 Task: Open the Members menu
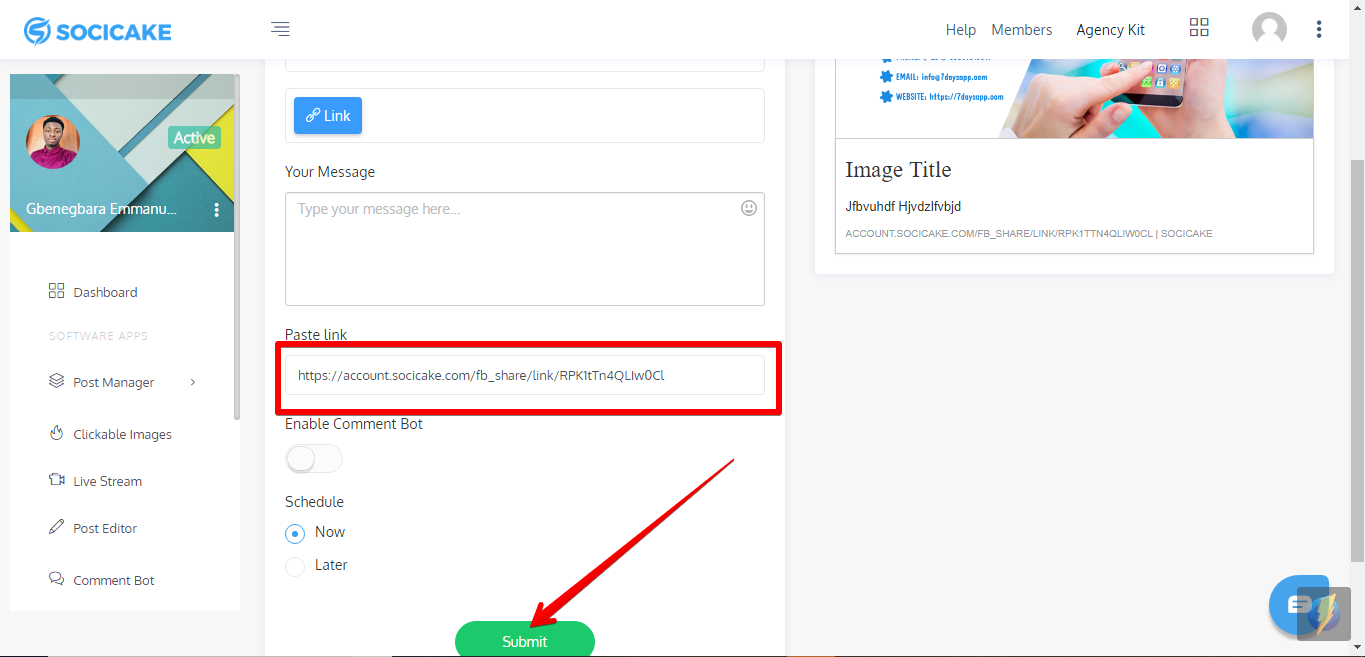1022,30
